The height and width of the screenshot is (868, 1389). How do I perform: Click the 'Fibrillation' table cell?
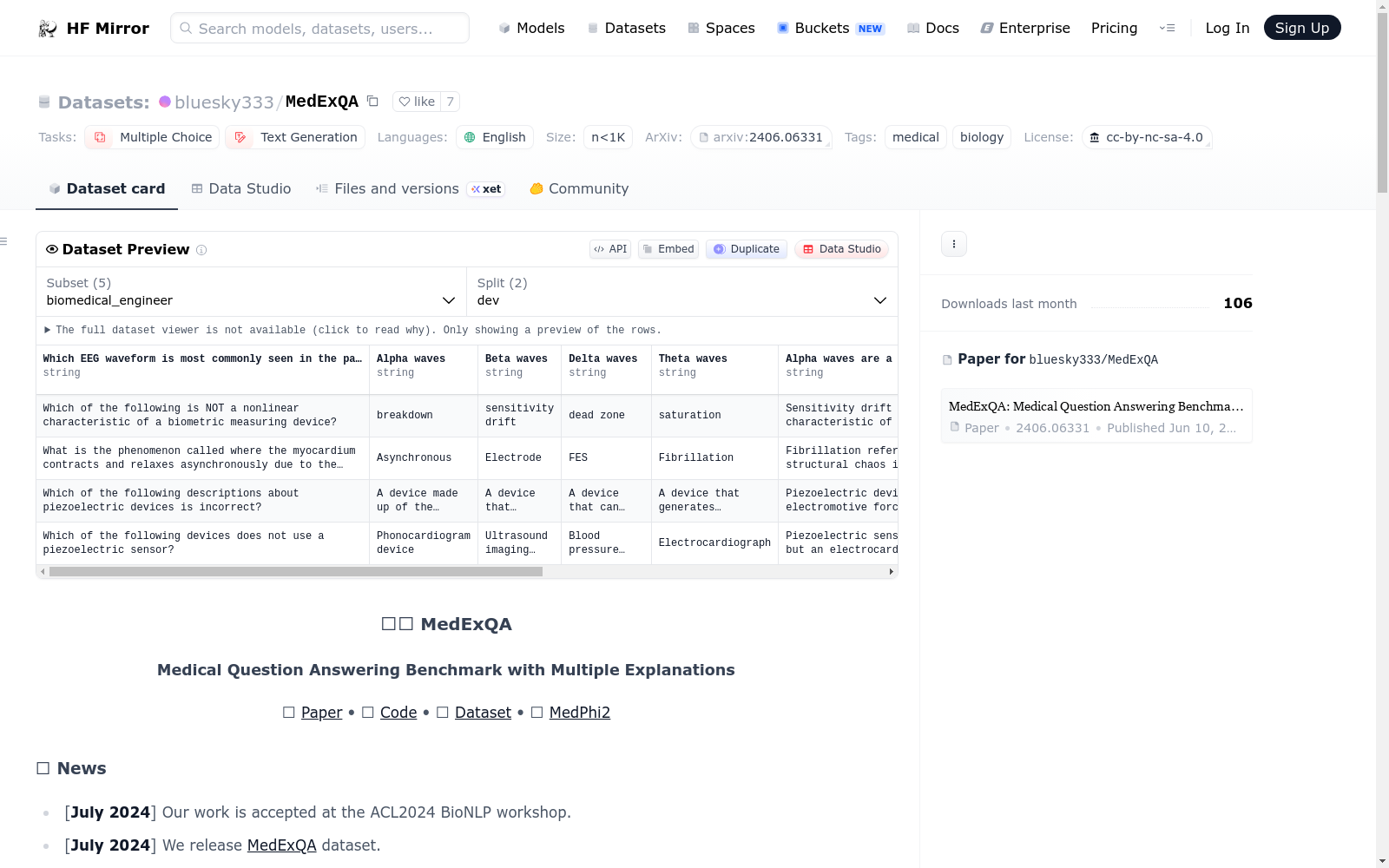click(x=715, y=458)
